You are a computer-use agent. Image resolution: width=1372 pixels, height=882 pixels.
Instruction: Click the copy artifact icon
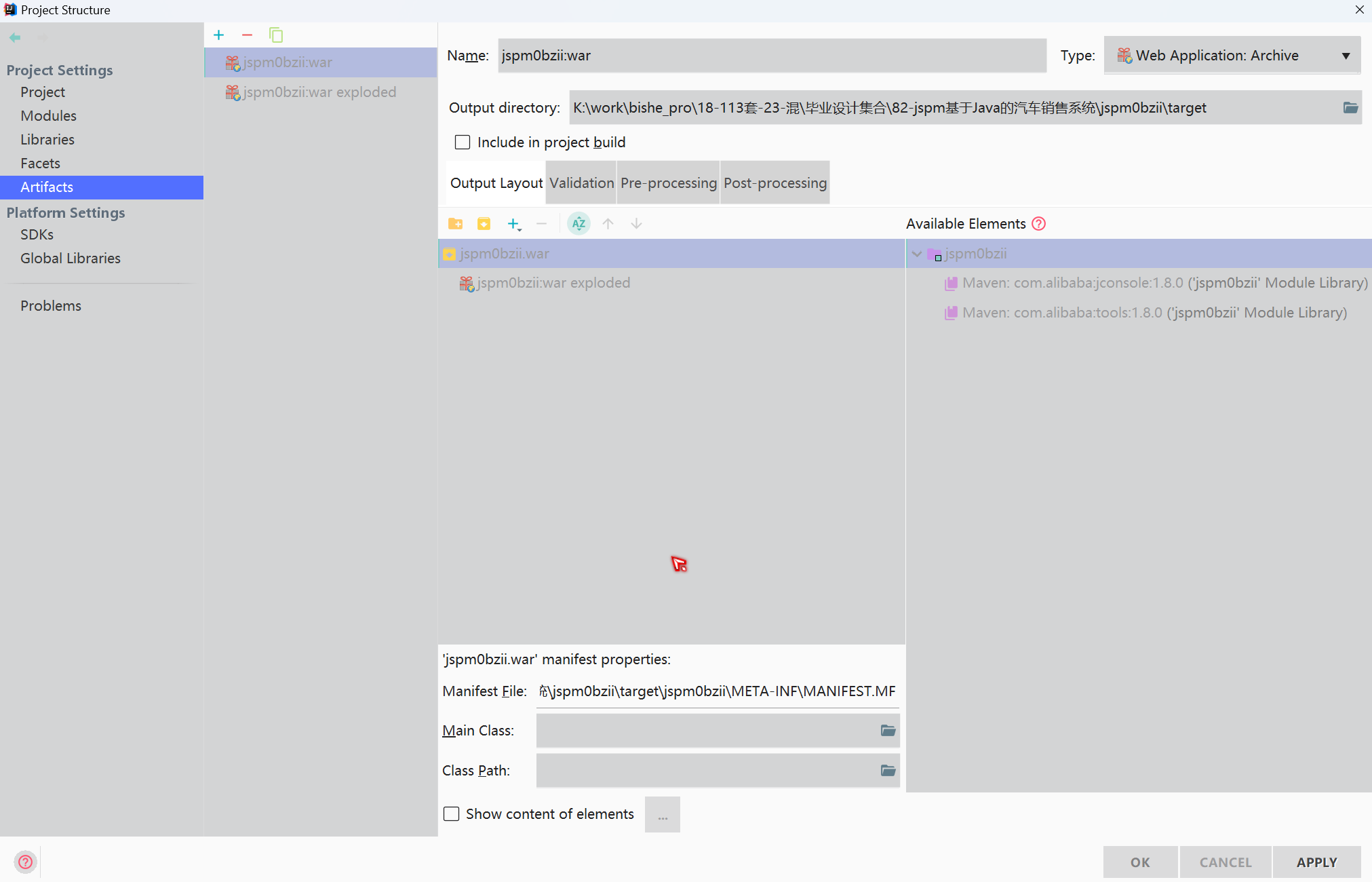coord(276,35)
